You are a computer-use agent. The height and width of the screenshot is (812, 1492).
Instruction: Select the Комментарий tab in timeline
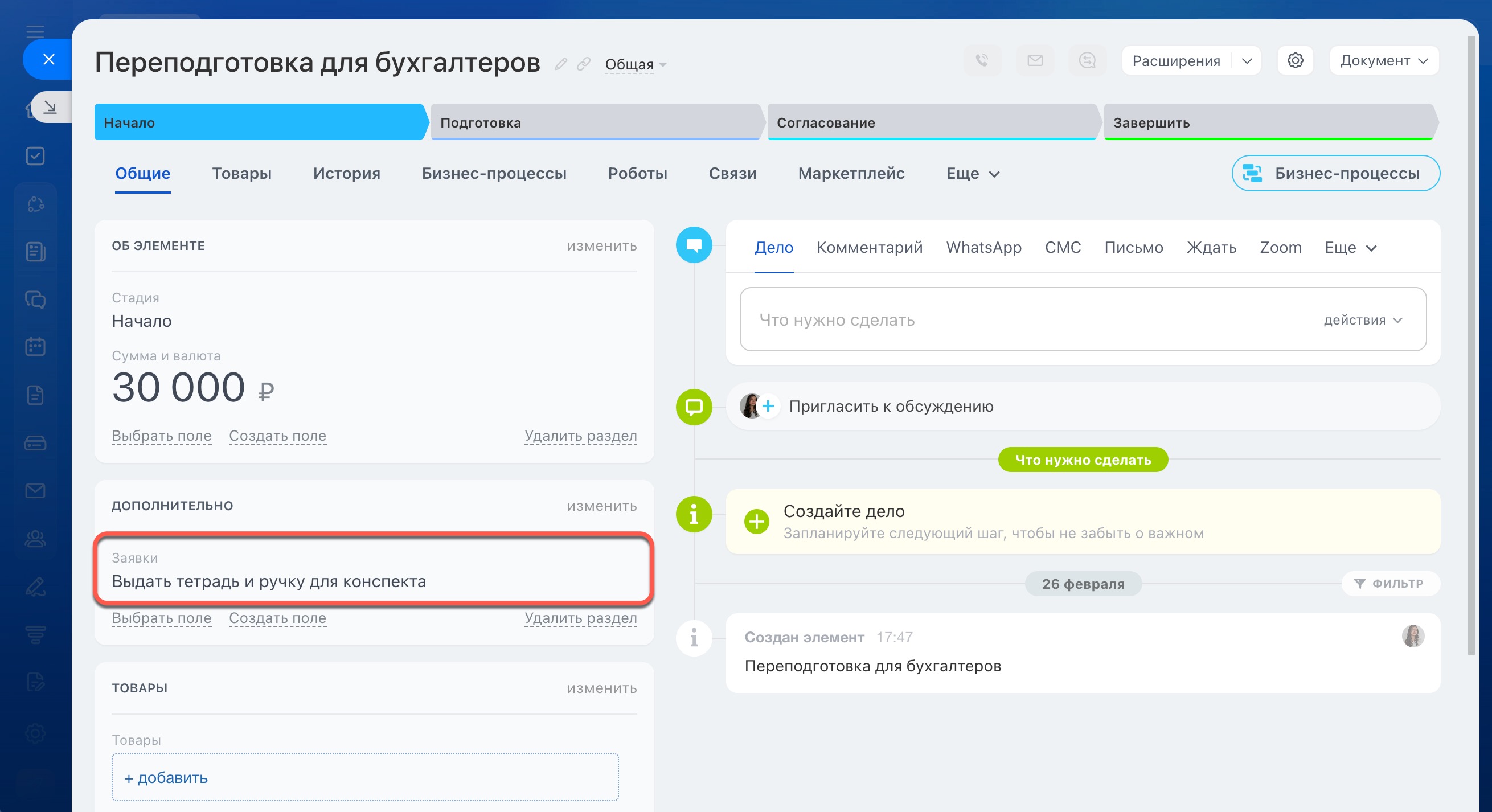pos(869,247)
